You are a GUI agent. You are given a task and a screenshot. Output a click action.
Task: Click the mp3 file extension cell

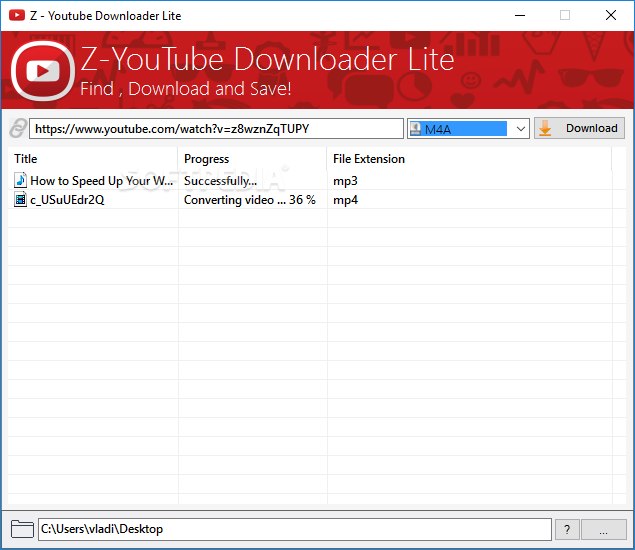(x=345, y=181)
